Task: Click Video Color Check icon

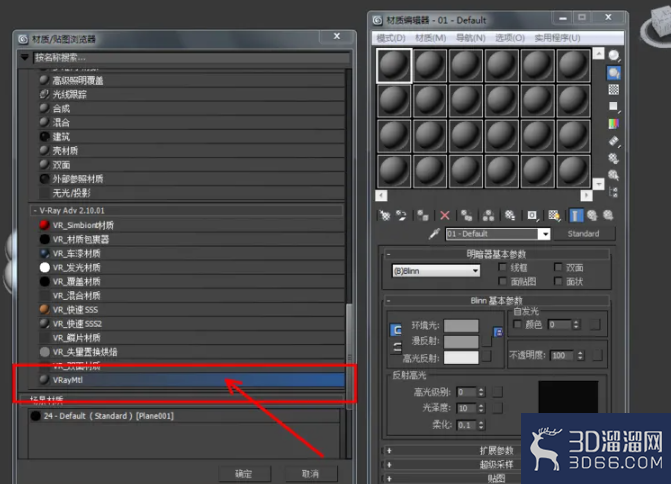Action: (x=614, y=124)
